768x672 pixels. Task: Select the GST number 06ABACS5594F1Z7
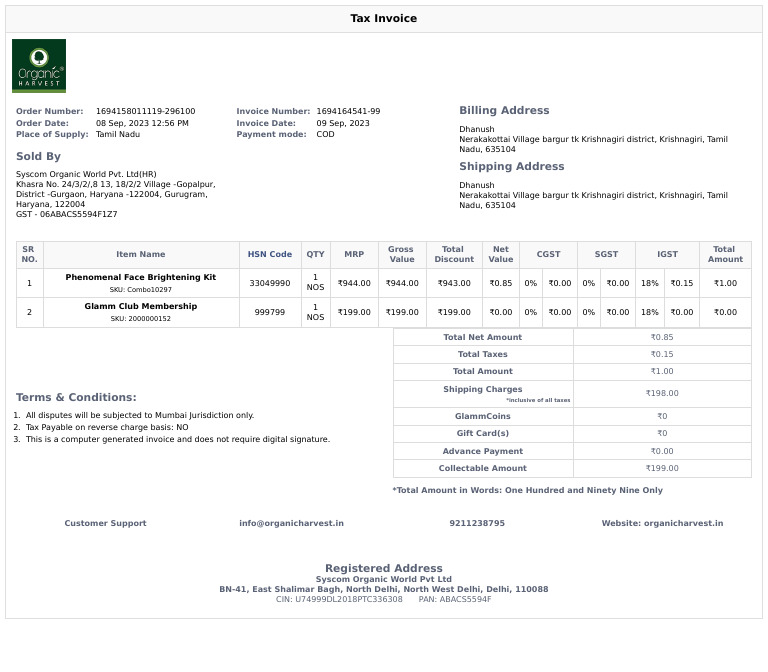(x=78, y=214)
